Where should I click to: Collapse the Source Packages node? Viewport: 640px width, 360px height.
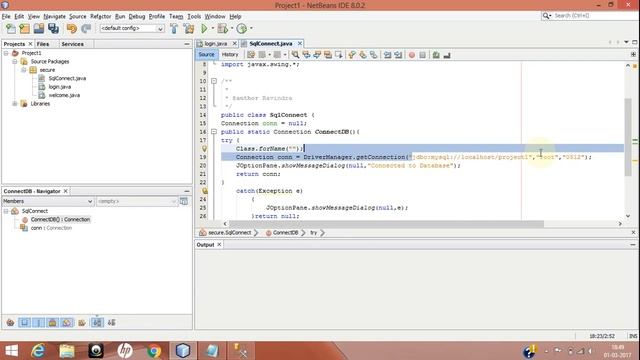coord(15,62)
